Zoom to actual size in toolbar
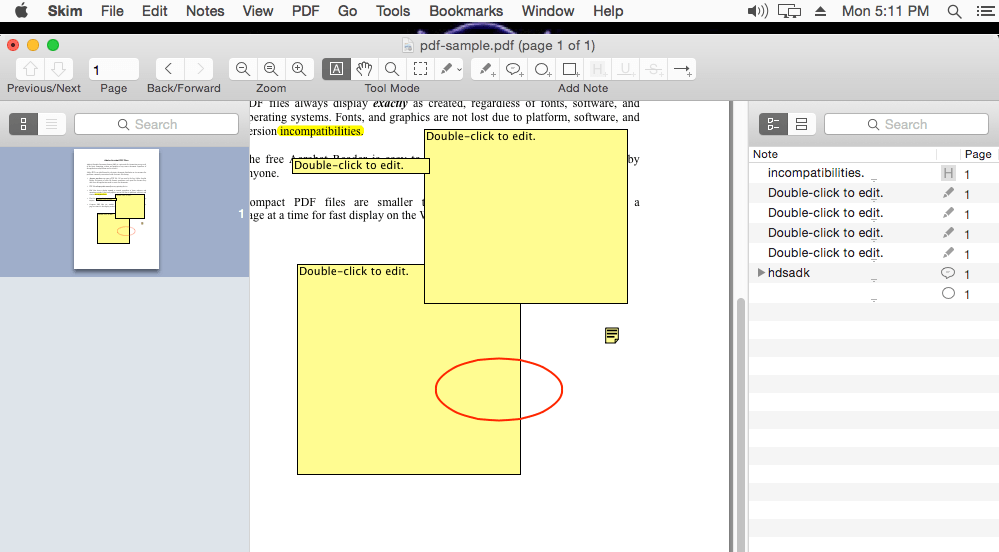999x552 pixels. 271,69
